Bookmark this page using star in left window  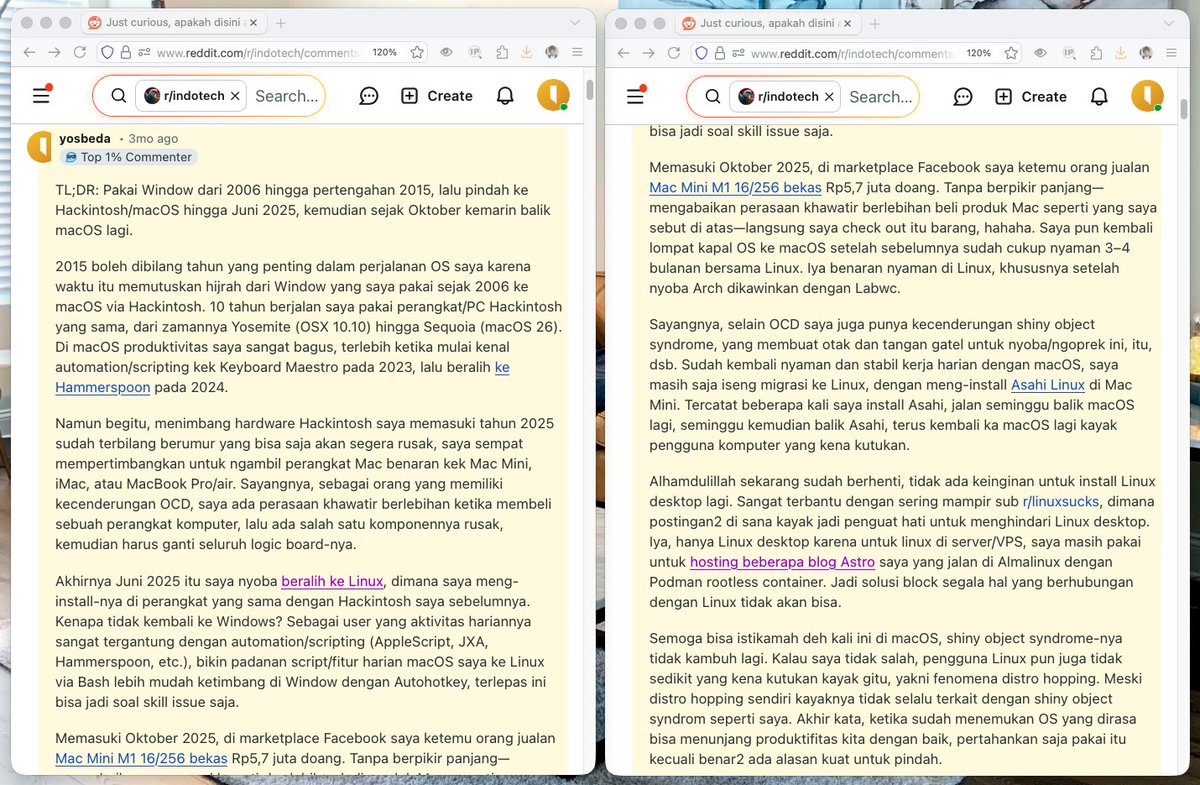[417, 52]
